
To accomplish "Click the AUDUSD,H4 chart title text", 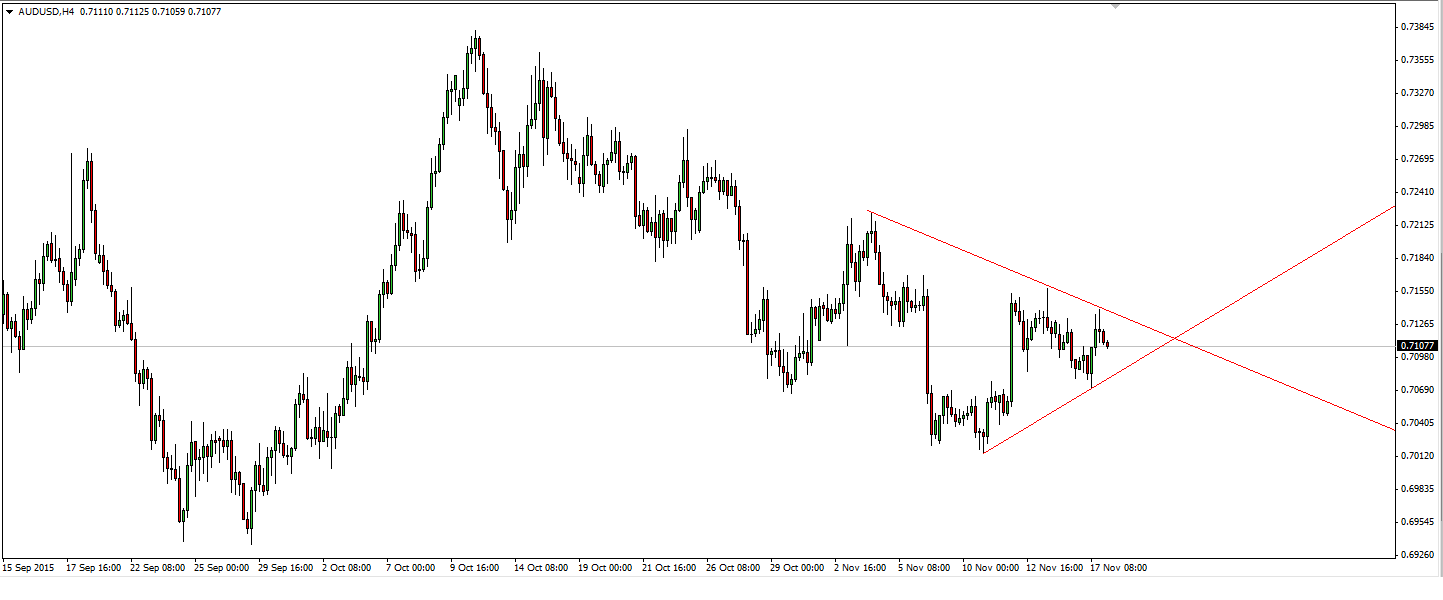I will pos(46,12).
